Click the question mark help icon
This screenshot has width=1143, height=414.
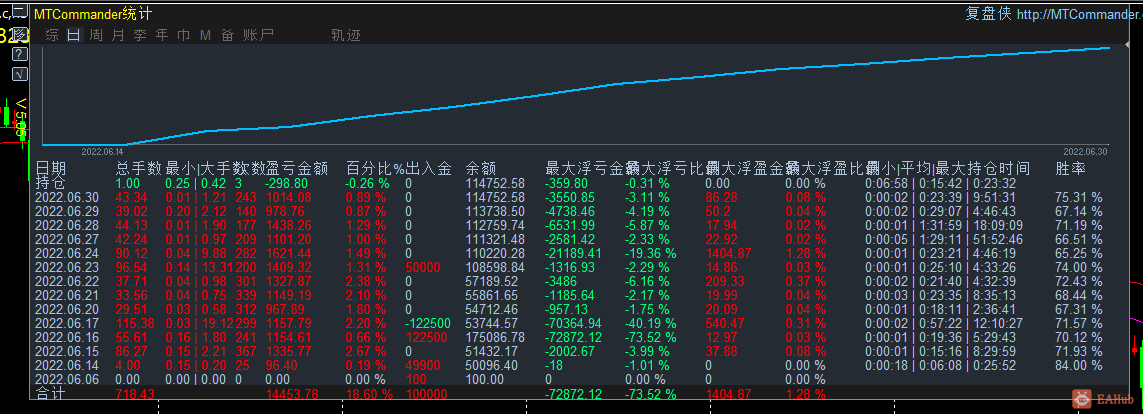20,54
